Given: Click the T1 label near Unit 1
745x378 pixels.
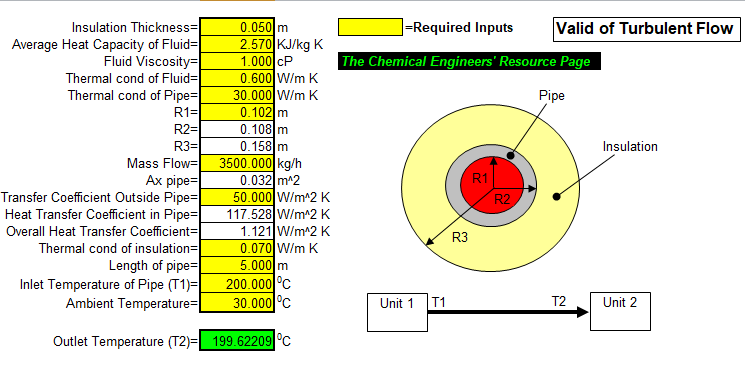Looking at the screenshot, I should point(439,302).
